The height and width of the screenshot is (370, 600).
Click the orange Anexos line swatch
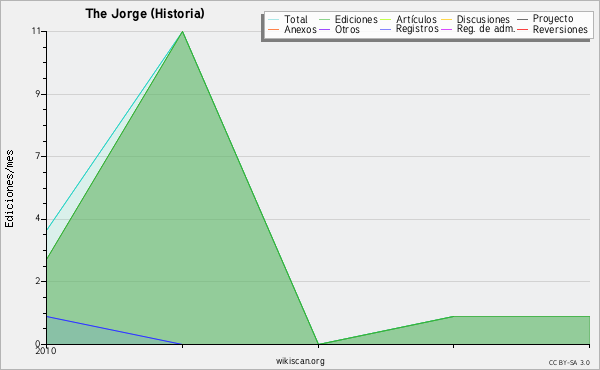274,29
